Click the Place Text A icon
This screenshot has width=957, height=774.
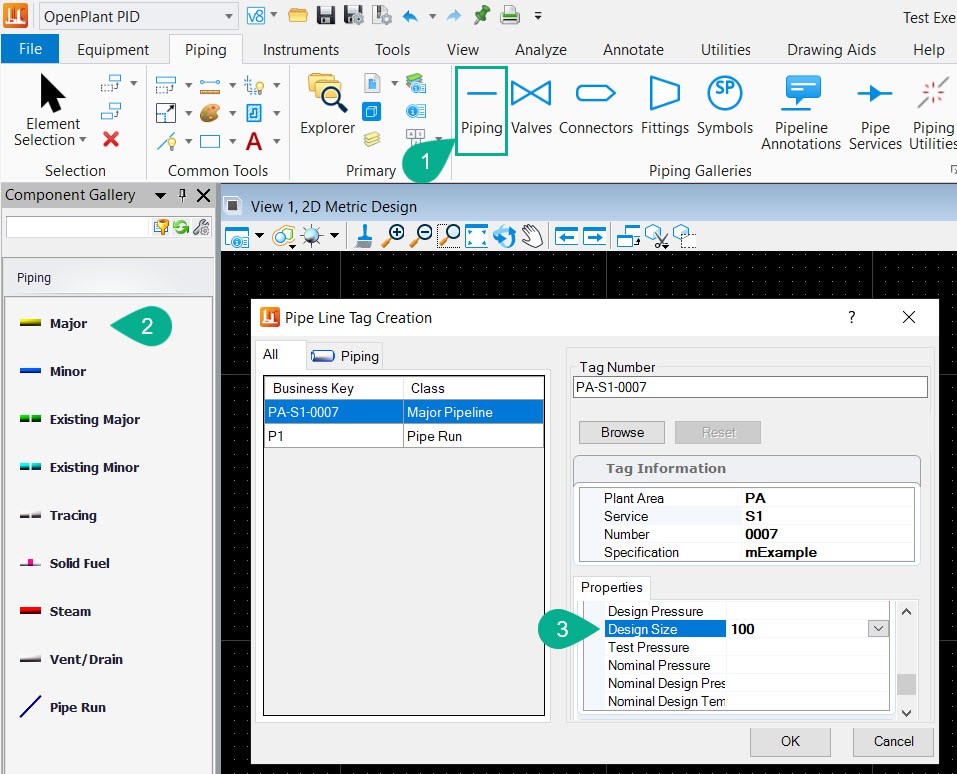(254, 142)
